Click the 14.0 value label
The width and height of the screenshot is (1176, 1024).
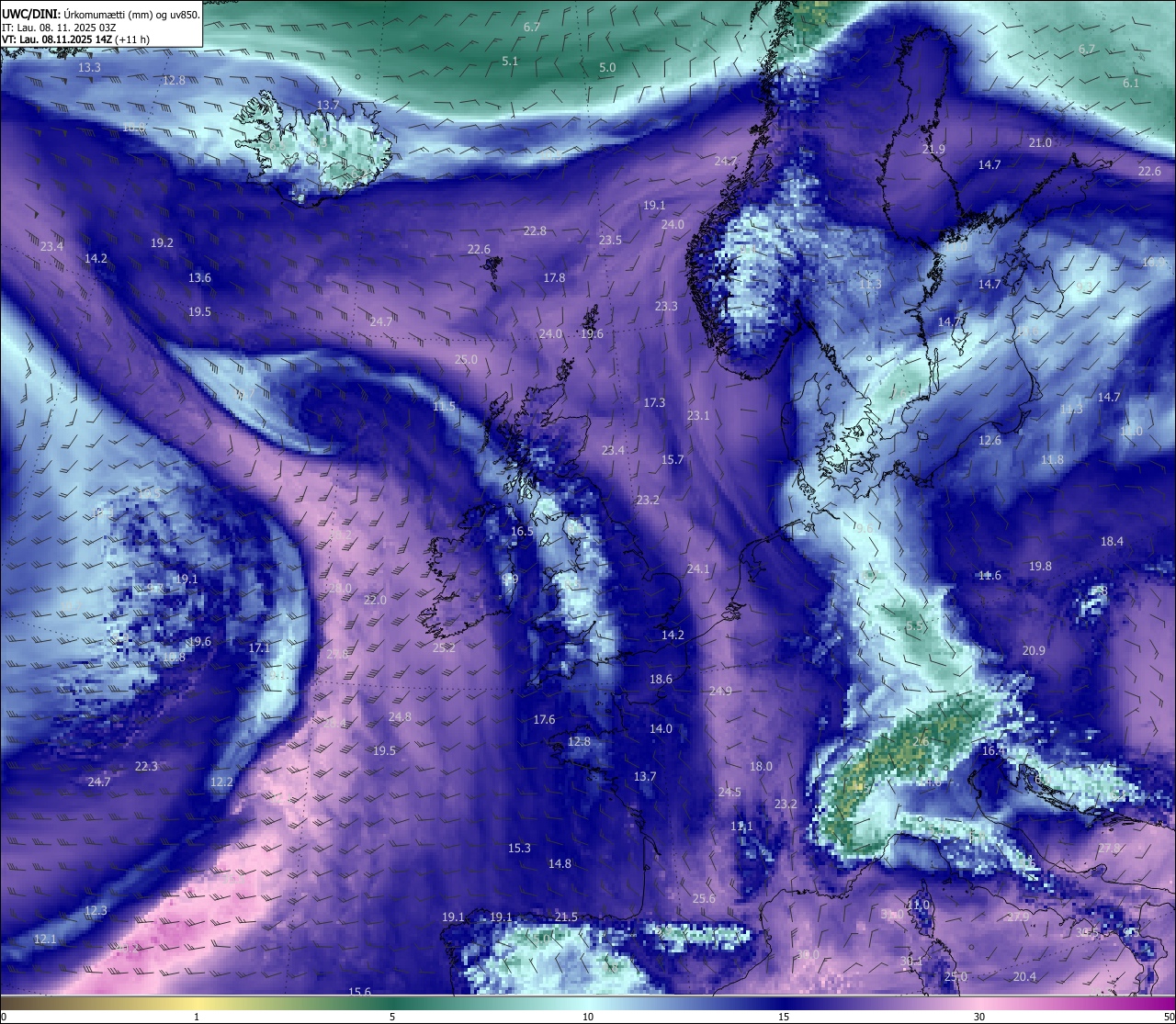pos(661,729)
